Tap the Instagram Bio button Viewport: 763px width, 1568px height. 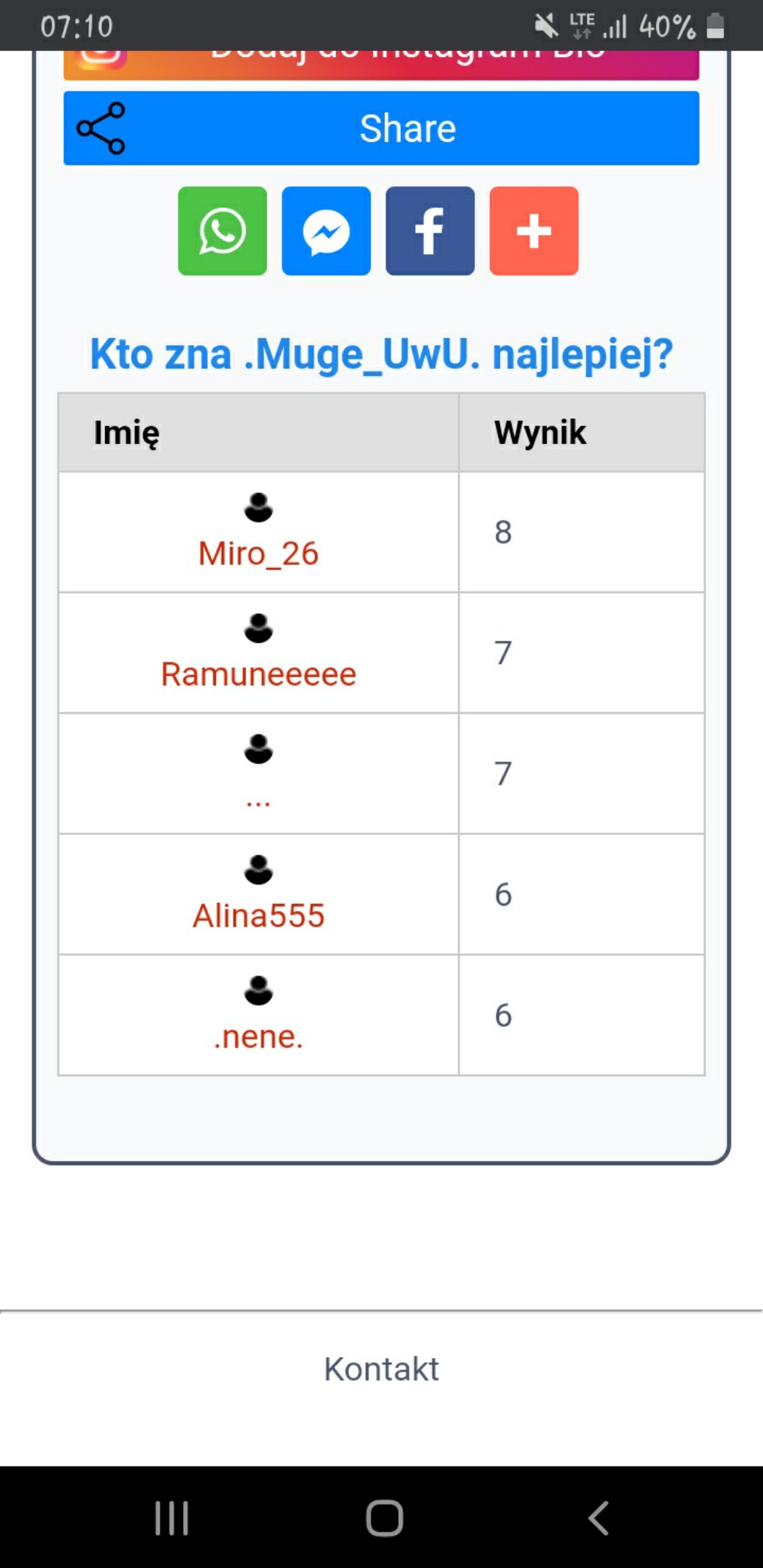381,65
